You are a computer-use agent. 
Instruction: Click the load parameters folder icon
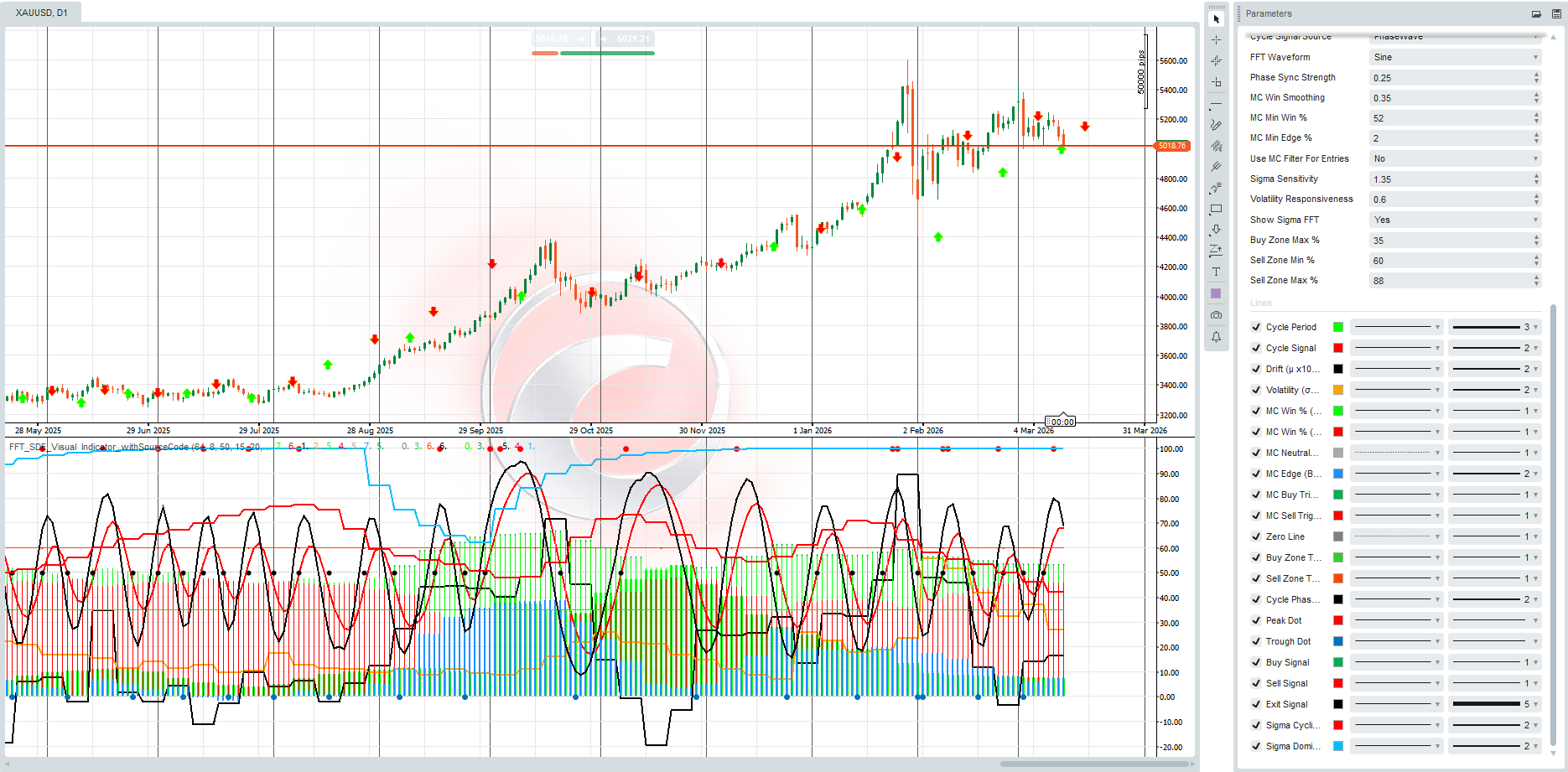[x=1536, y=13]
